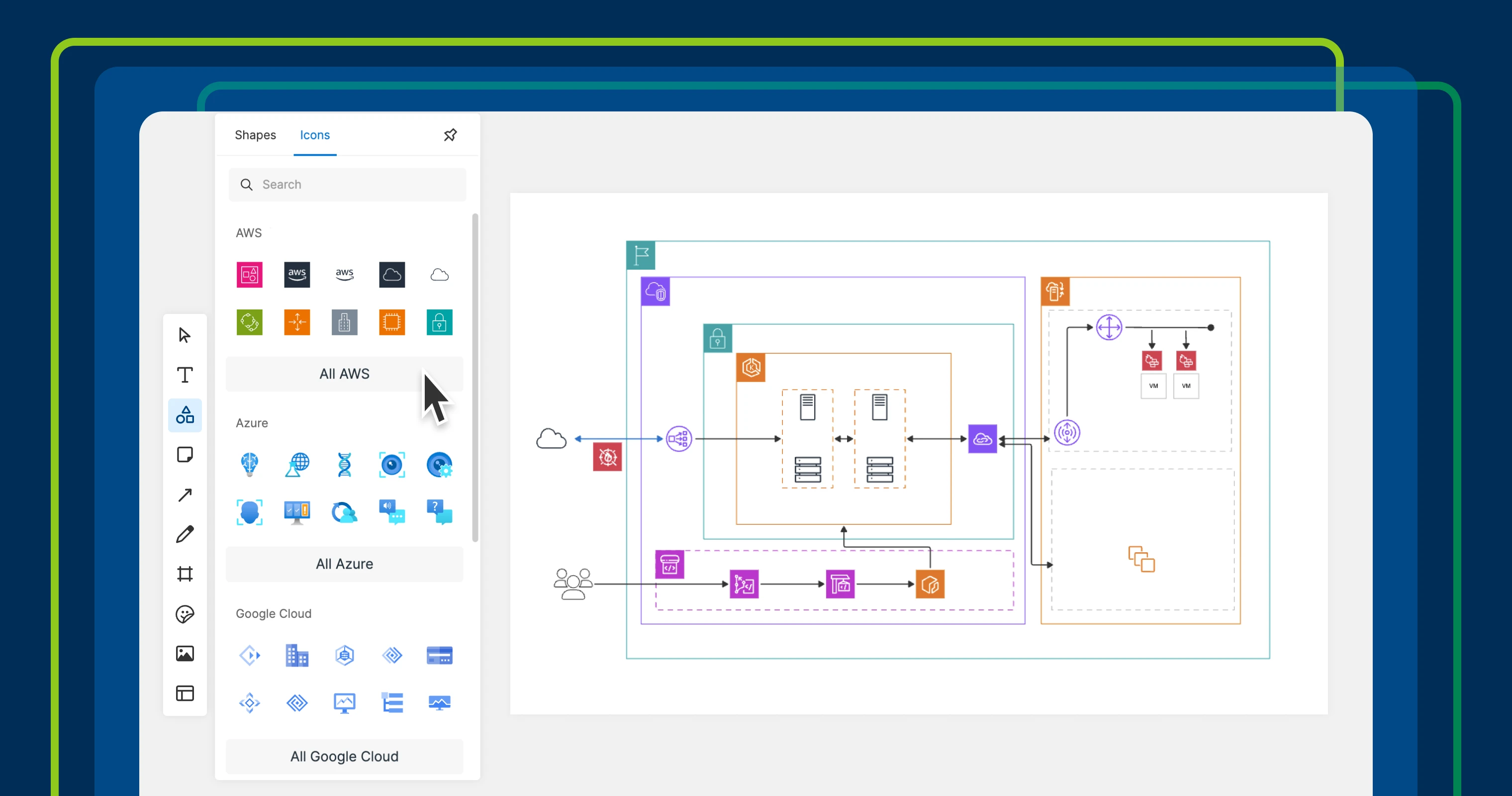This screenshot has height=796, width=1512.
Task: Select the Text tool
Action: pos(185,375)
